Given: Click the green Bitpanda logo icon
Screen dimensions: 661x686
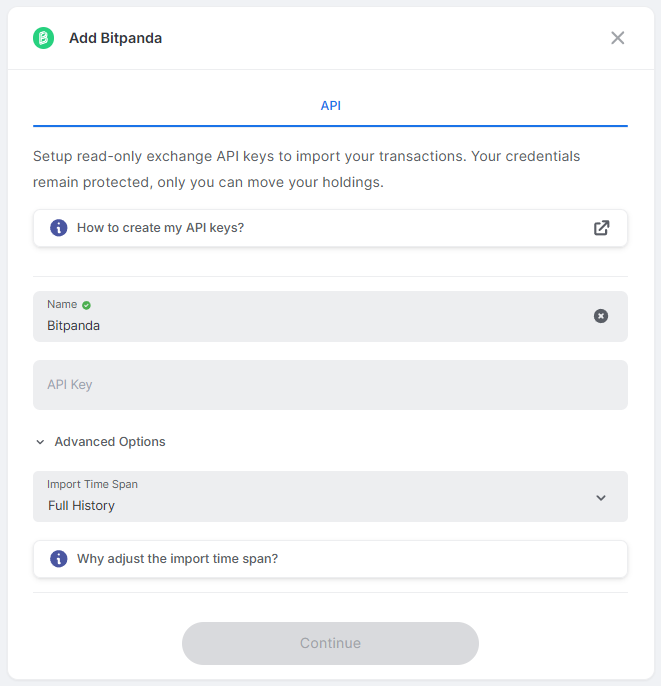Looking at the screenshot, I should click(43, 38).
